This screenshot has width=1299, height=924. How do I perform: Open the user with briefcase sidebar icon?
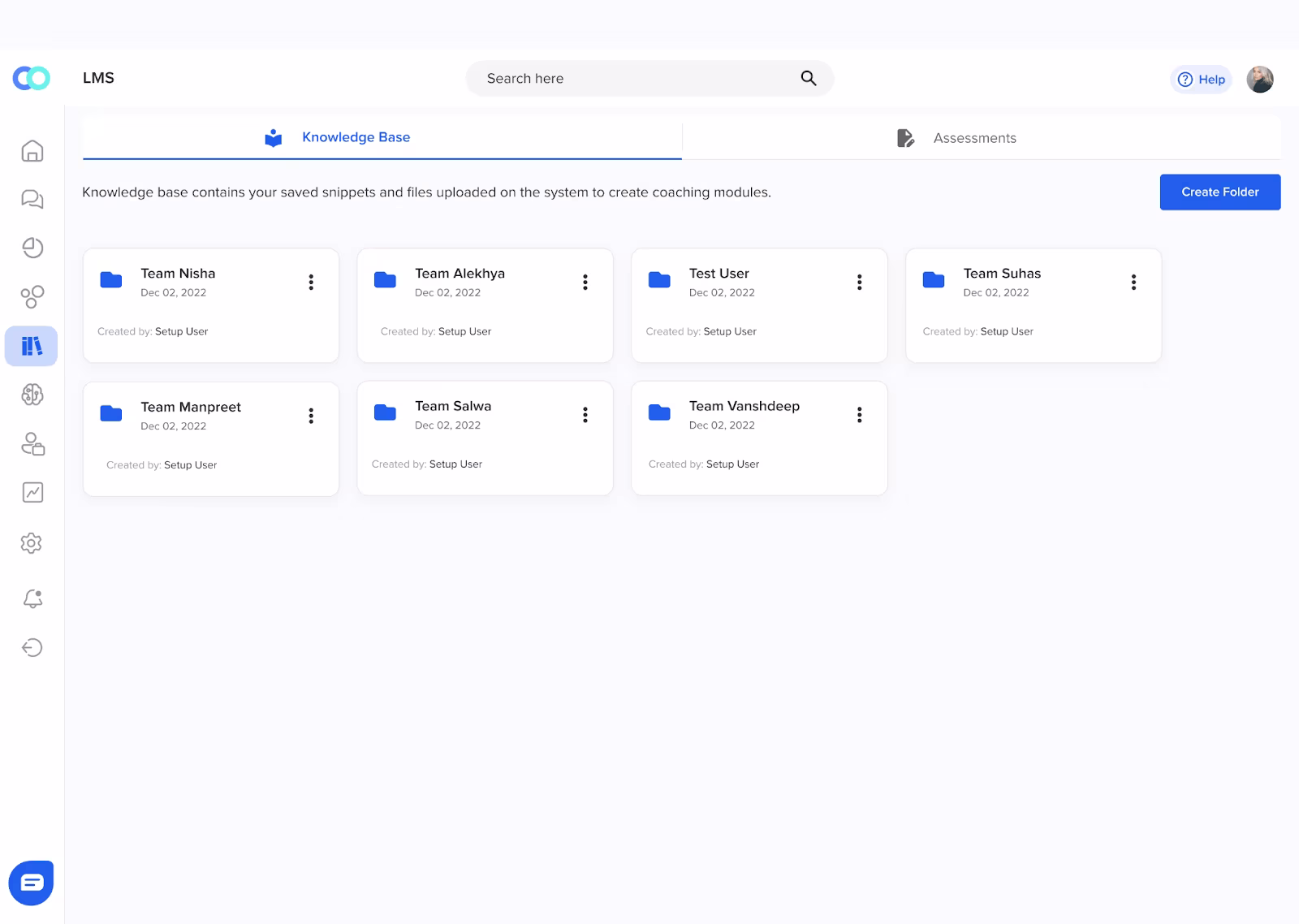[x=32, y=443]
